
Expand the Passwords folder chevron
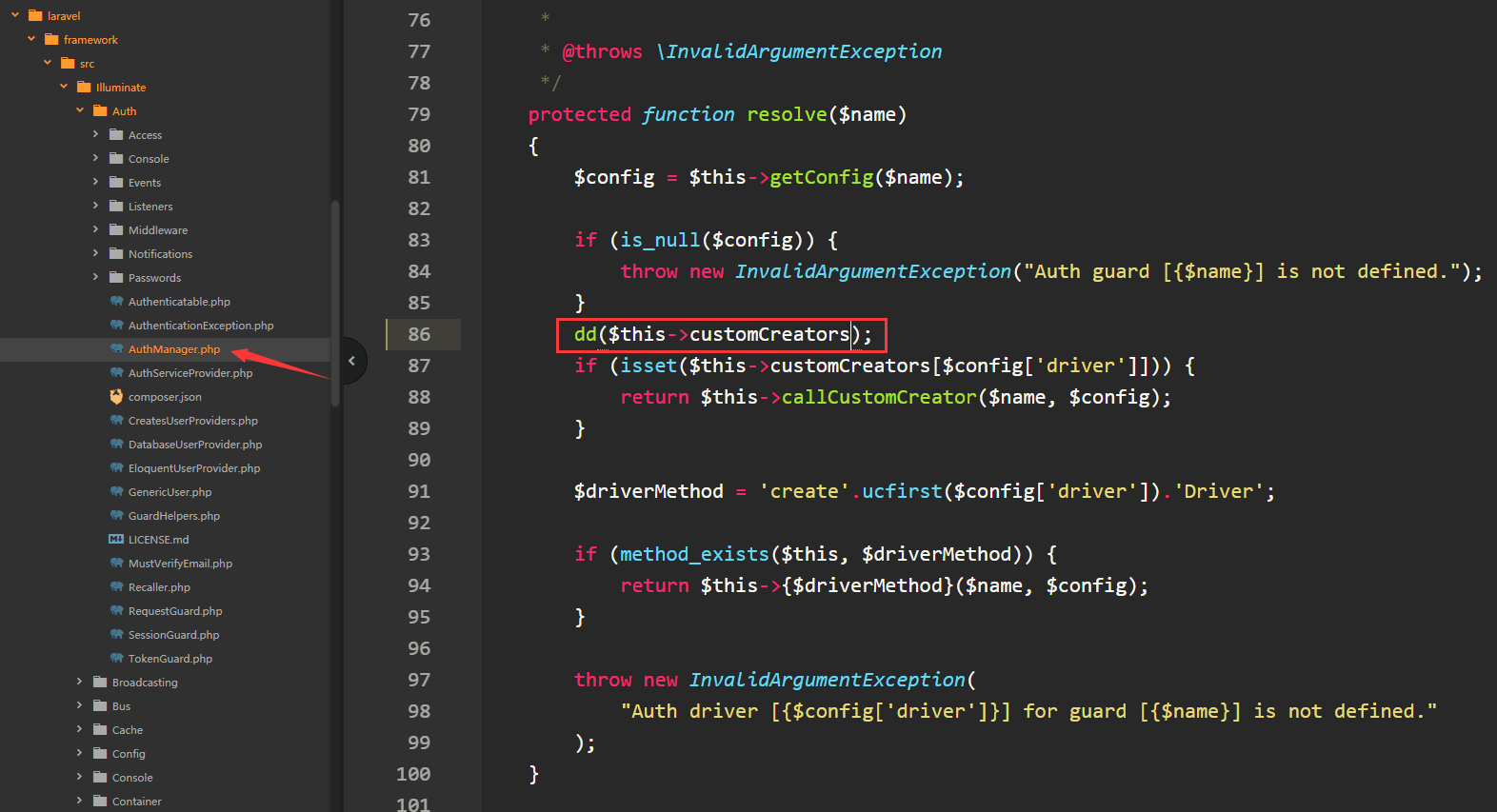(x=96, y=277)
